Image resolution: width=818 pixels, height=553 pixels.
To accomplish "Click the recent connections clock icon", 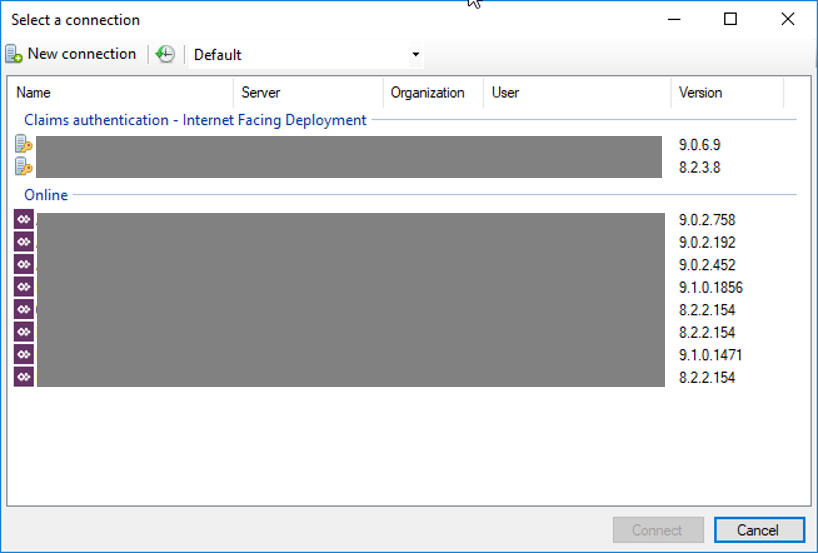I will 165,54.
